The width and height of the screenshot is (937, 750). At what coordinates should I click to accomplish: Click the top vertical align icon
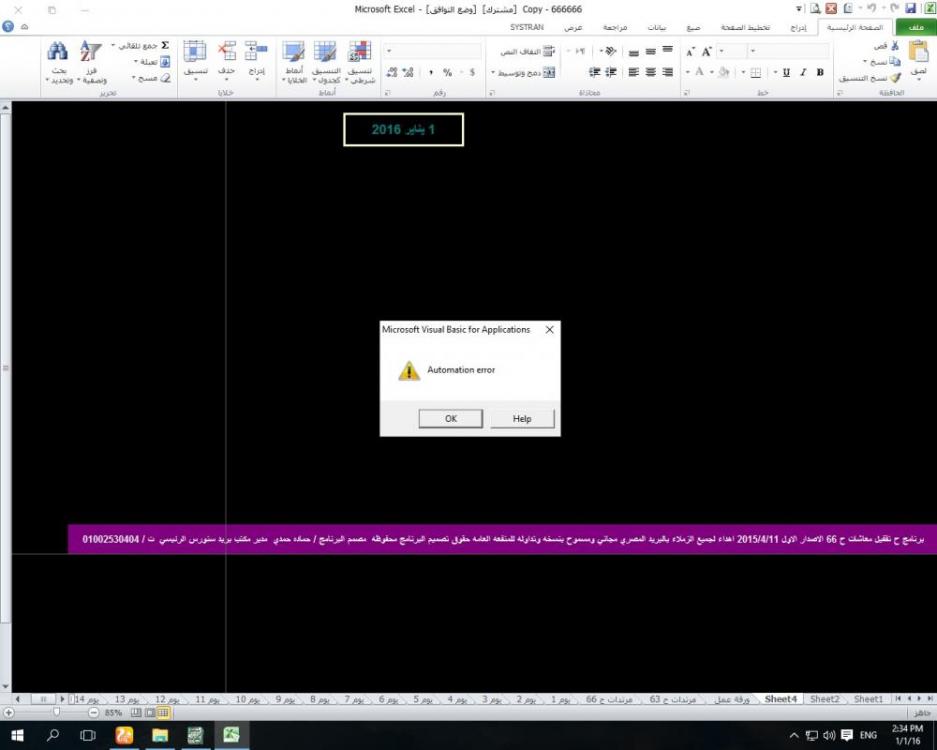tap(667, 51)
